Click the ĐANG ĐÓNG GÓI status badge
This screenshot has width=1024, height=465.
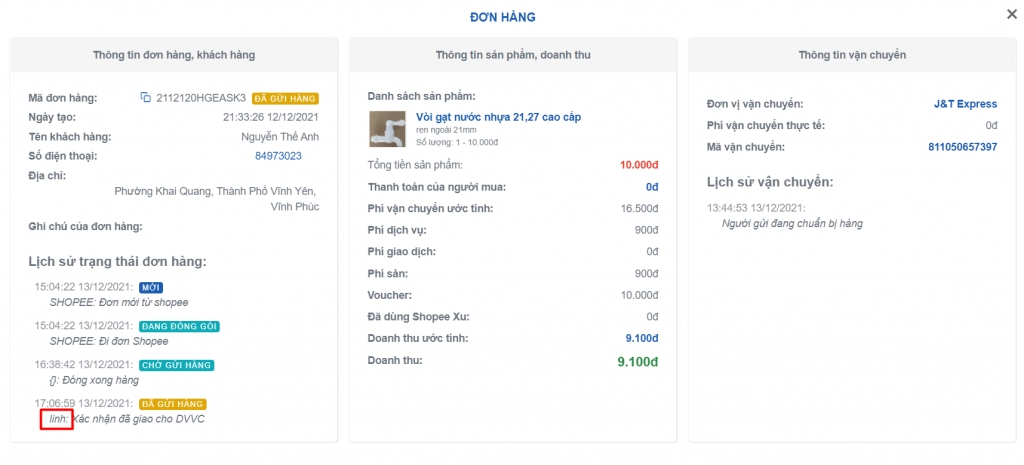[x=180, y=326]
